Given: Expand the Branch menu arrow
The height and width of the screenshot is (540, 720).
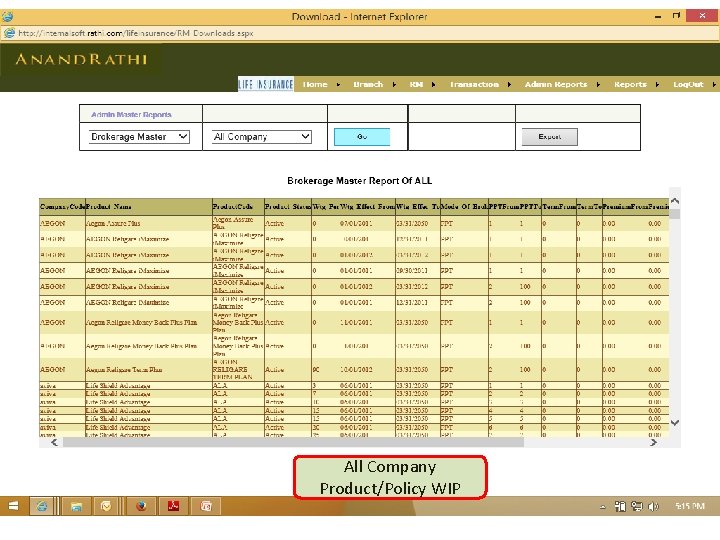Looking at the screenshot, I should click(394, 84).
